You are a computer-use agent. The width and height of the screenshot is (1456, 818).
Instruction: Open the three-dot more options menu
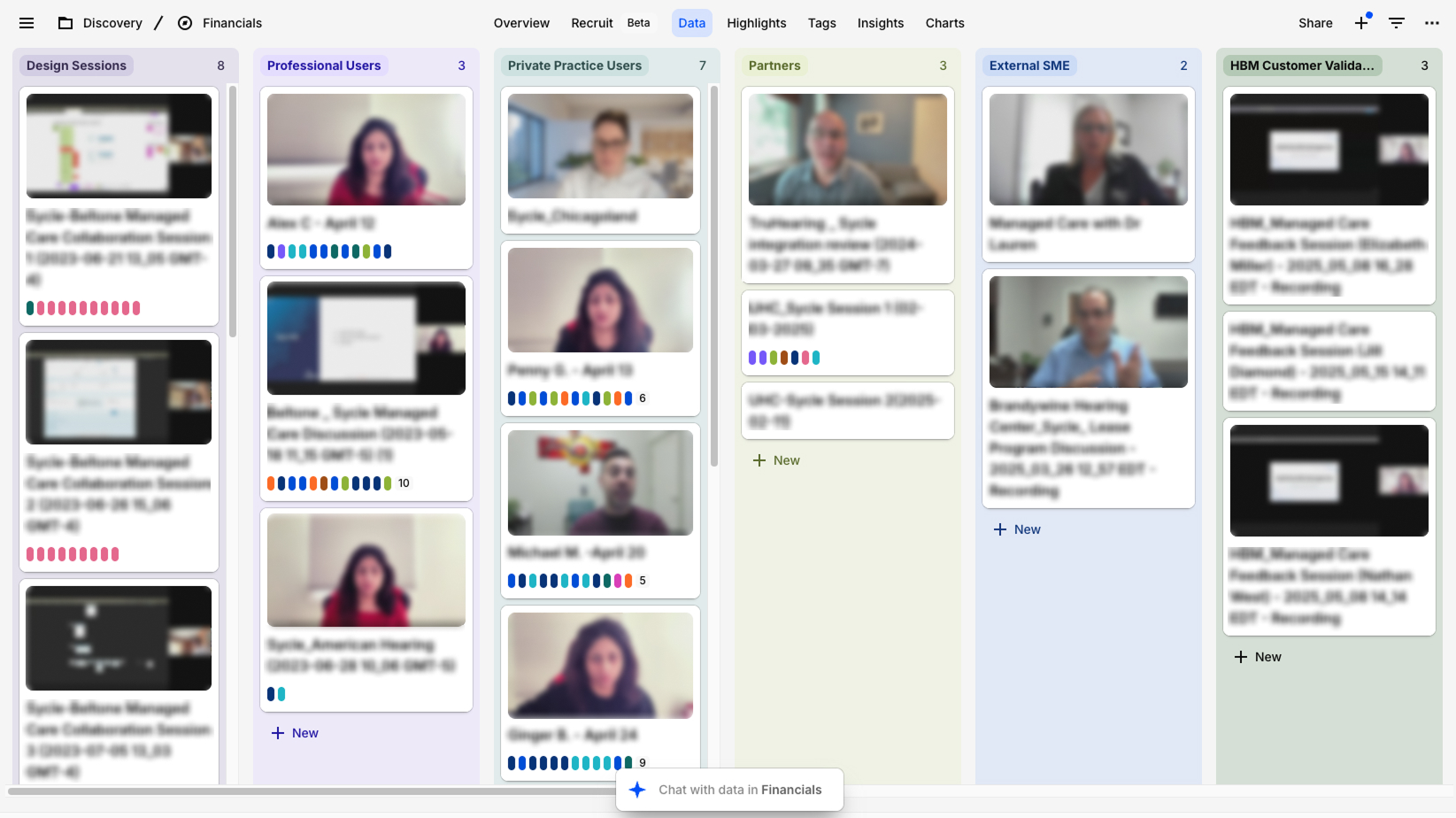pyautogui.click(x=1432, y=23)
